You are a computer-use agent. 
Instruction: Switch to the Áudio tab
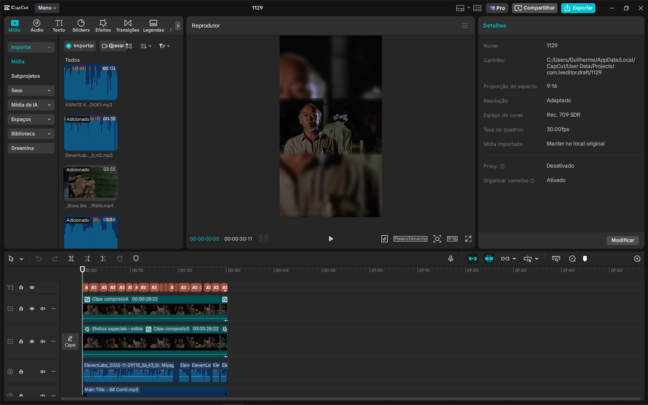coord(37,25)
